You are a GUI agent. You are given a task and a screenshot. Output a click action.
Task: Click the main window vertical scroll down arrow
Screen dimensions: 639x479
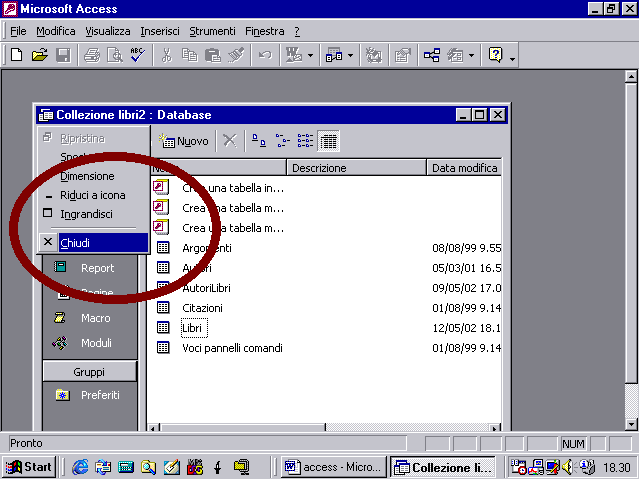click(x=631, y=424)
